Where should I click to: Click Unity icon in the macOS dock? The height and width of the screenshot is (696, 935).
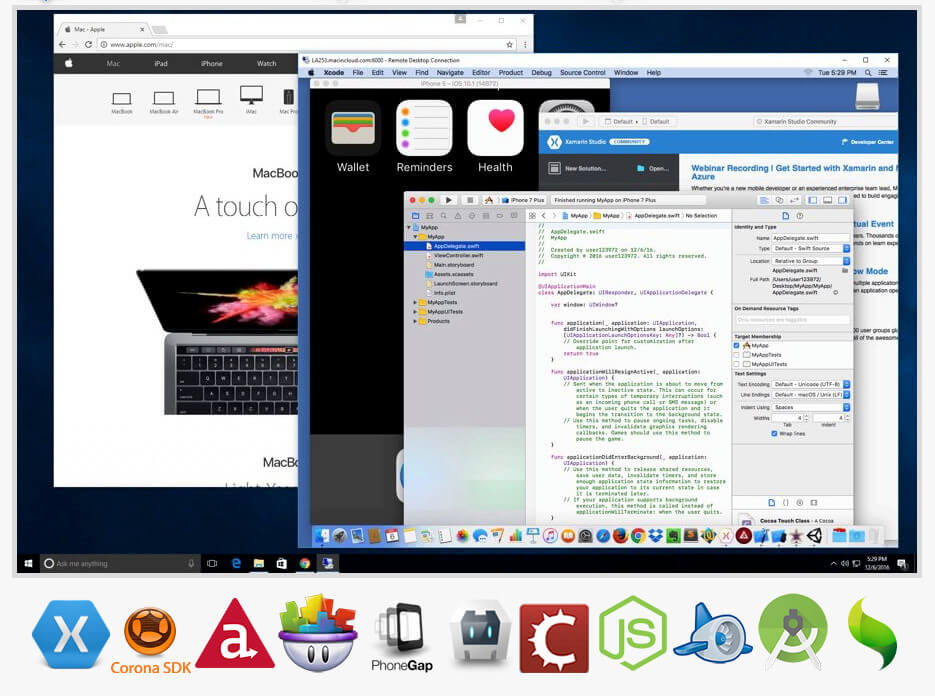814,536
